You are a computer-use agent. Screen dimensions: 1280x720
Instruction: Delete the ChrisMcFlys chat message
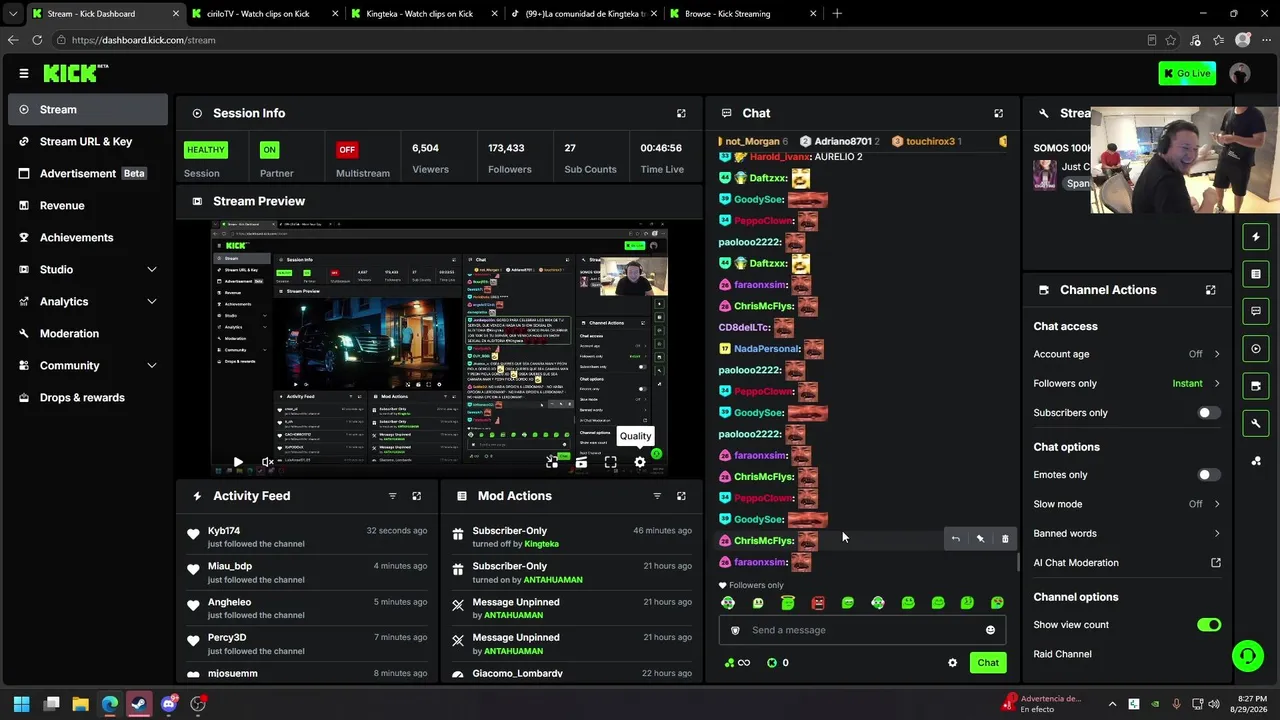[1005, 539]
